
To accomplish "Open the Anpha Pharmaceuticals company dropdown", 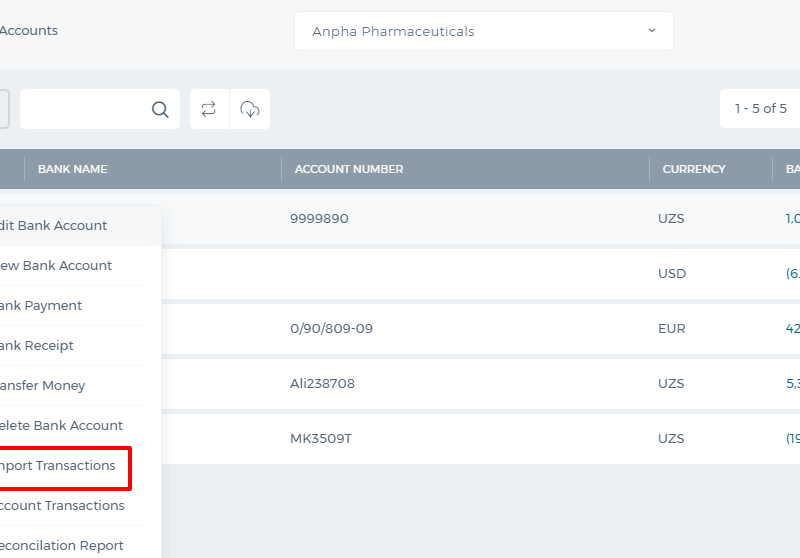I will coord(484,31).
